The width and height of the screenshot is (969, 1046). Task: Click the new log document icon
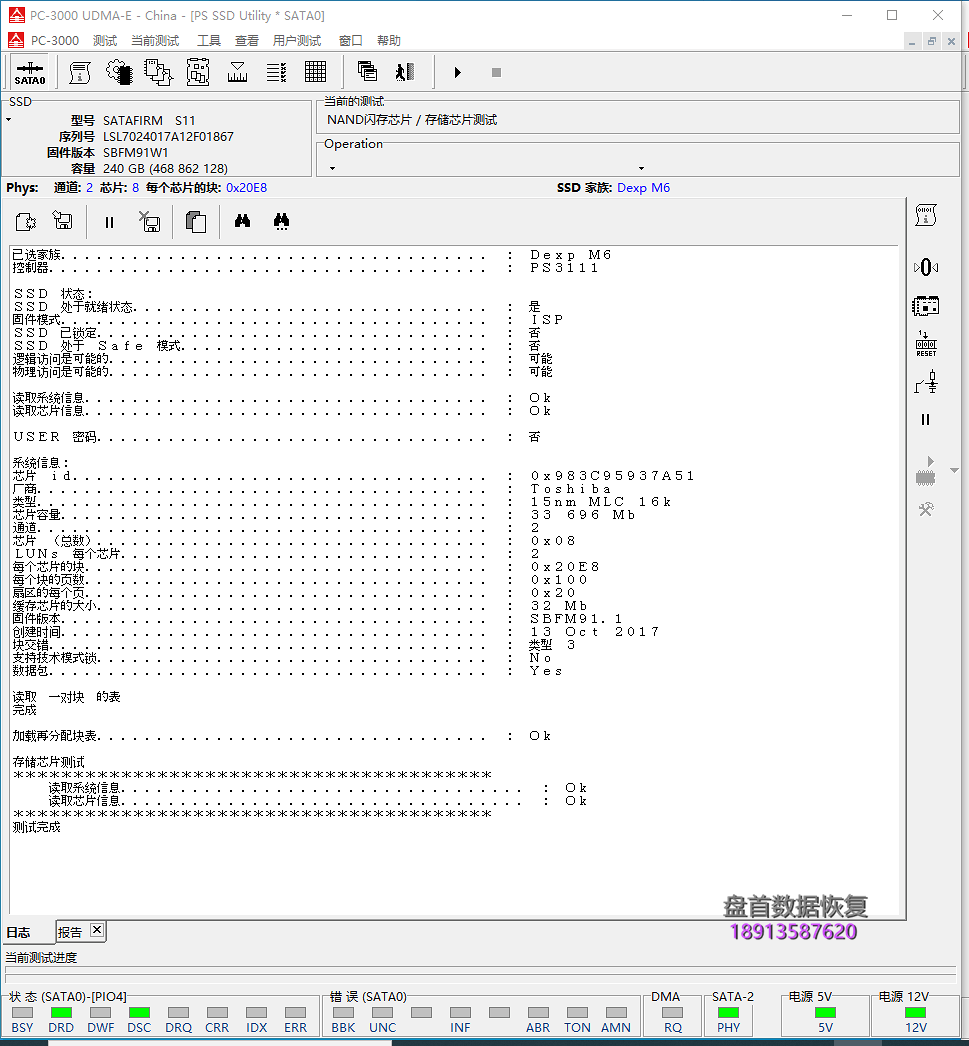25,221
